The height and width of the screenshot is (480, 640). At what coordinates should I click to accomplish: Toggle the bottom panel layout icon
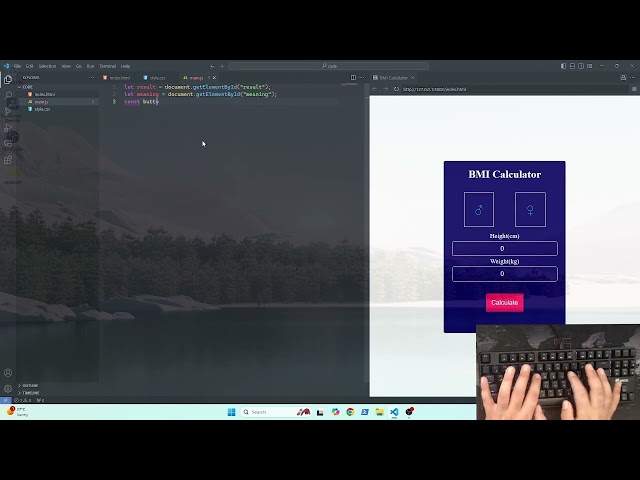[x=572, y=66]
